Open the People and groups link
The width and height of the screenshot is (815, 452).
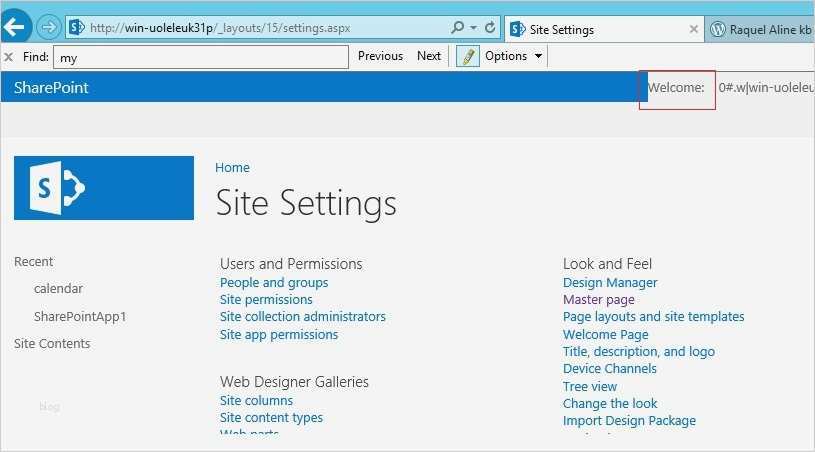coord(274,283)
